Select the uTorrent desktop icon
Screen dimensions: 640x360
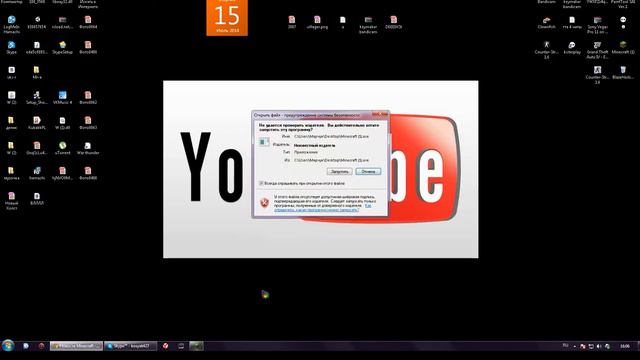pyautogui.click(x=62, y=149)
